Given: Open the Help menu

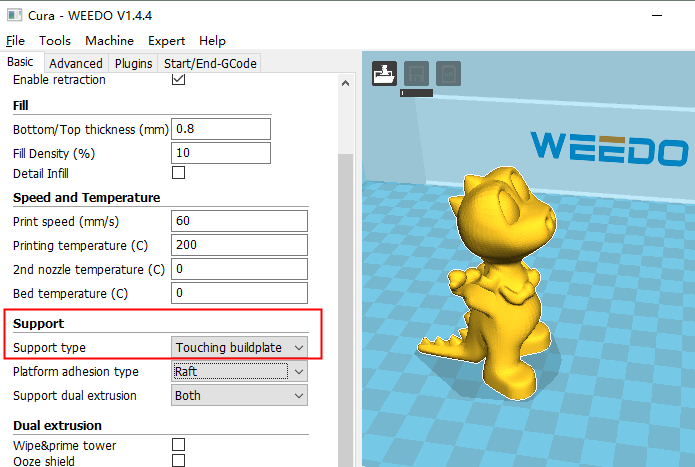Looking at the screenshot, I should [x=212, y=41].
